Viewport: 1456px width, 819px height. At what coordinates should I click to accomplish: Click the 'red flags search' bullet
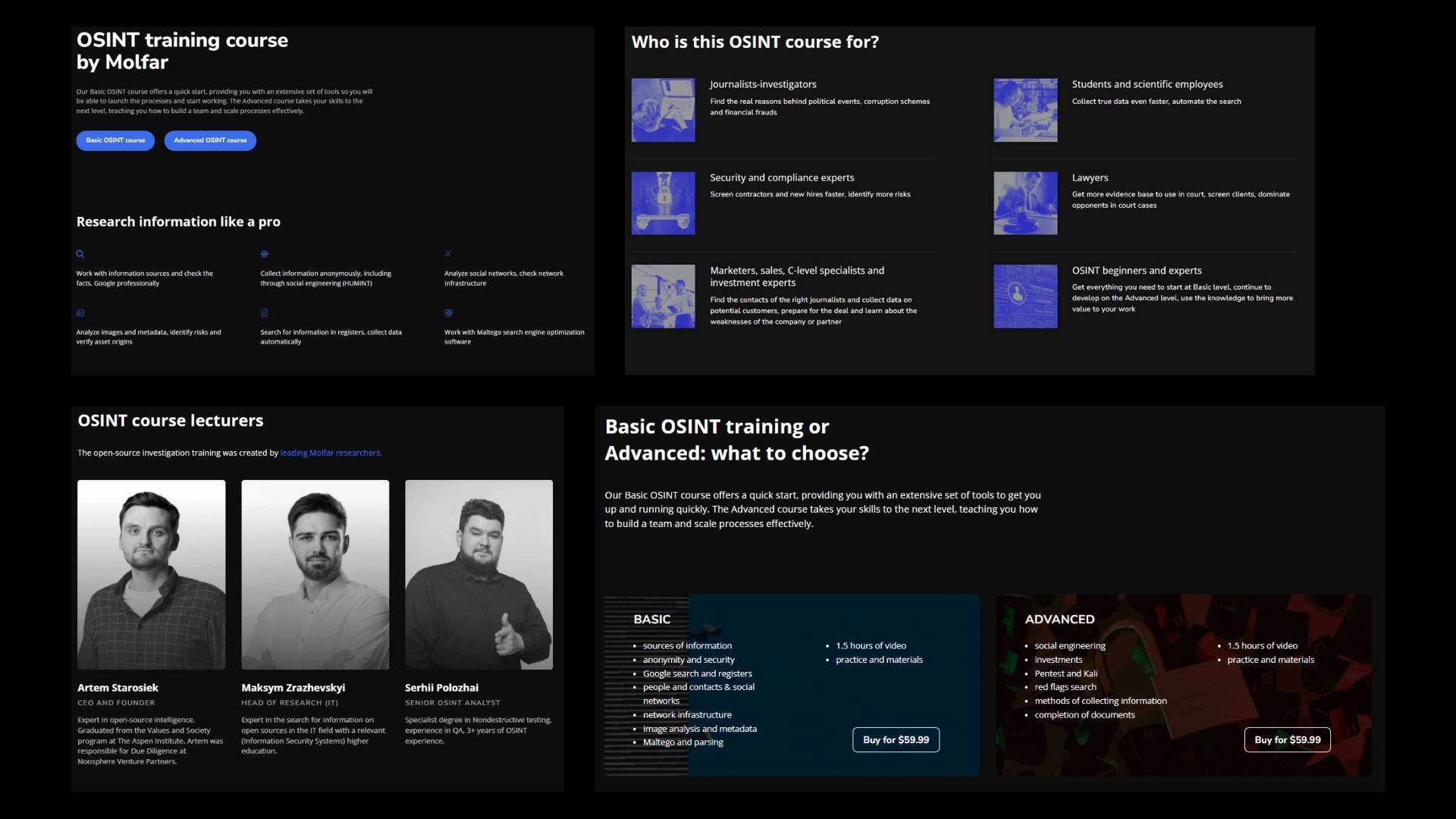[1065, 687]
